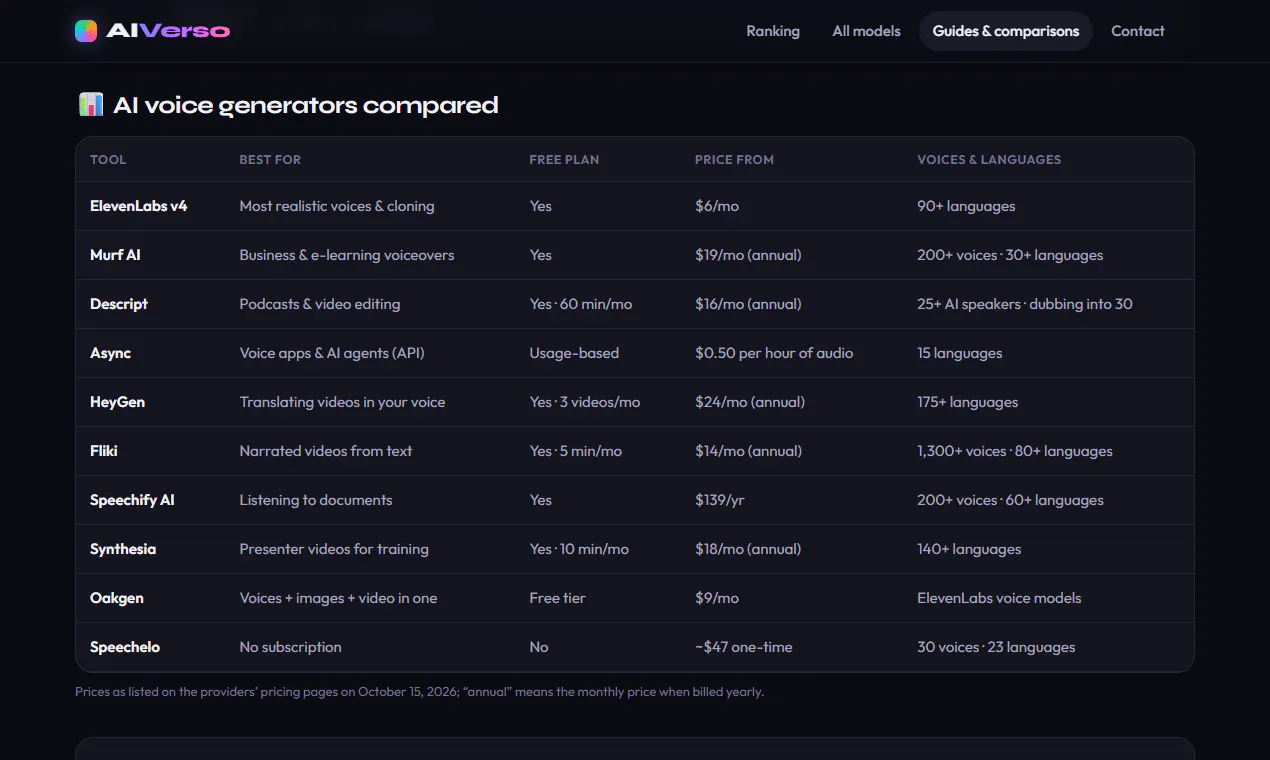
Task: Select the Synthesia tool name
Action: [123, 549]
